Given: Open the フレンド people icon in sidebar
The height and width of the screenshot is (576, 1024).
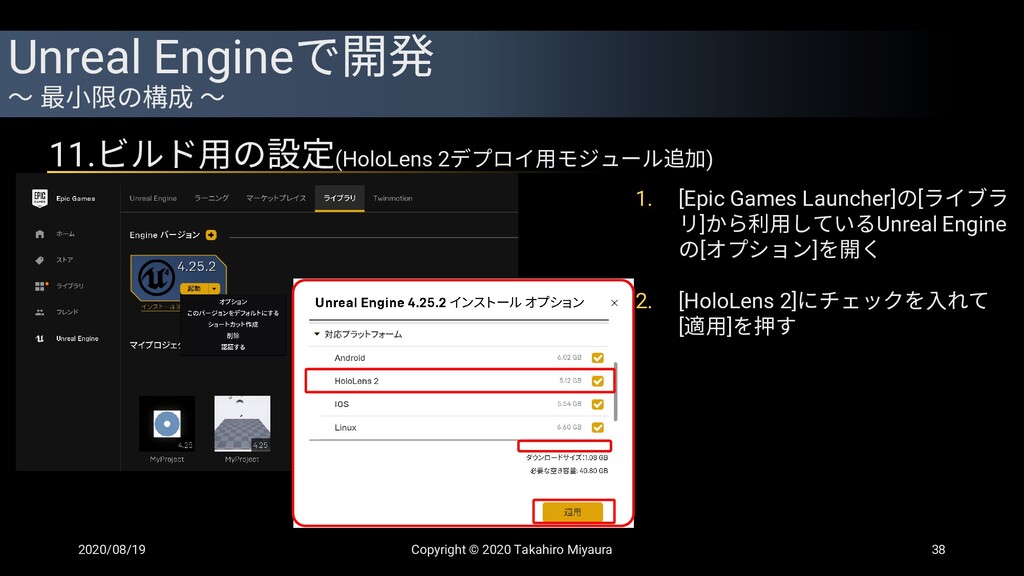Looking at the screenshot, I should pos(40,312).
